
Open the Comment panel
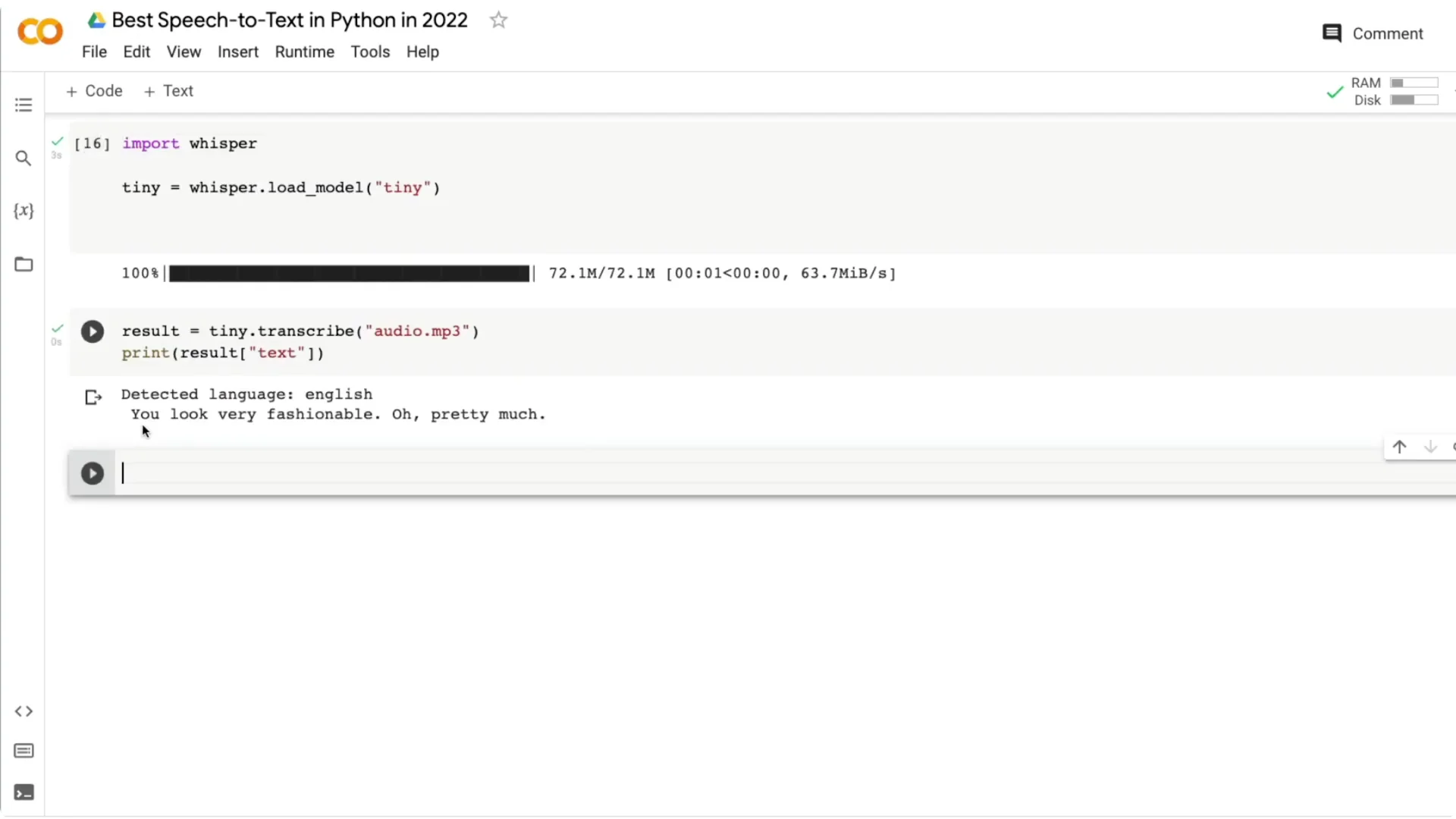[x=1373, y=33]
